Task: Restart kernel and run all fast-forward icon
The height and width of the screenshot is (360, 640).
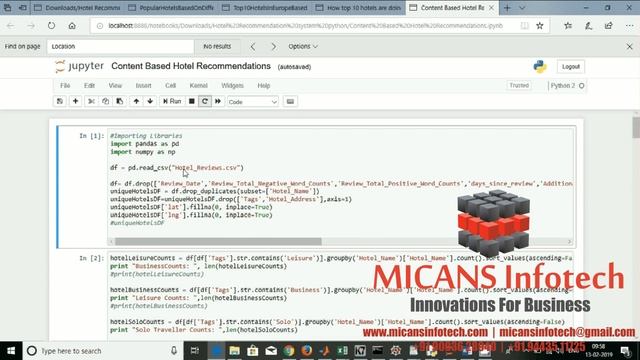Action: coord(218,101)
